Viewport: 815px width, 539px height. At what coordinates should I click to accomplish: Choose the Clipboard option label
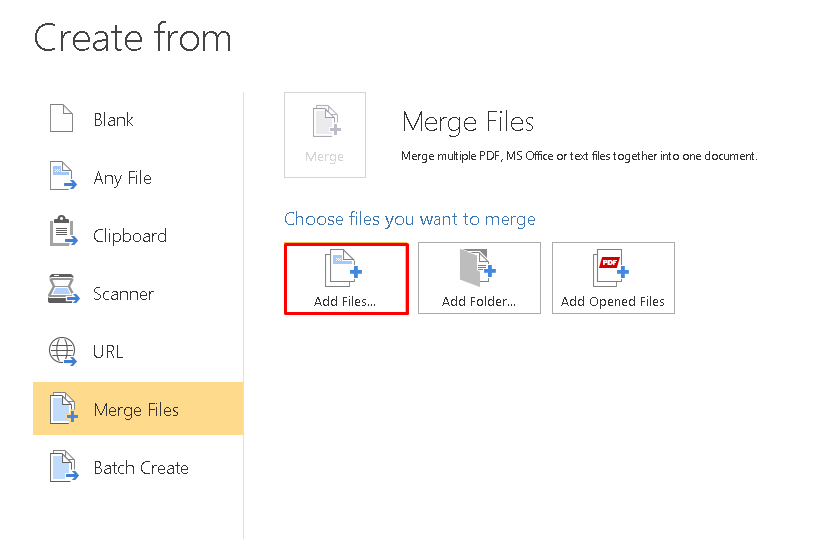(x=130, y=236)
